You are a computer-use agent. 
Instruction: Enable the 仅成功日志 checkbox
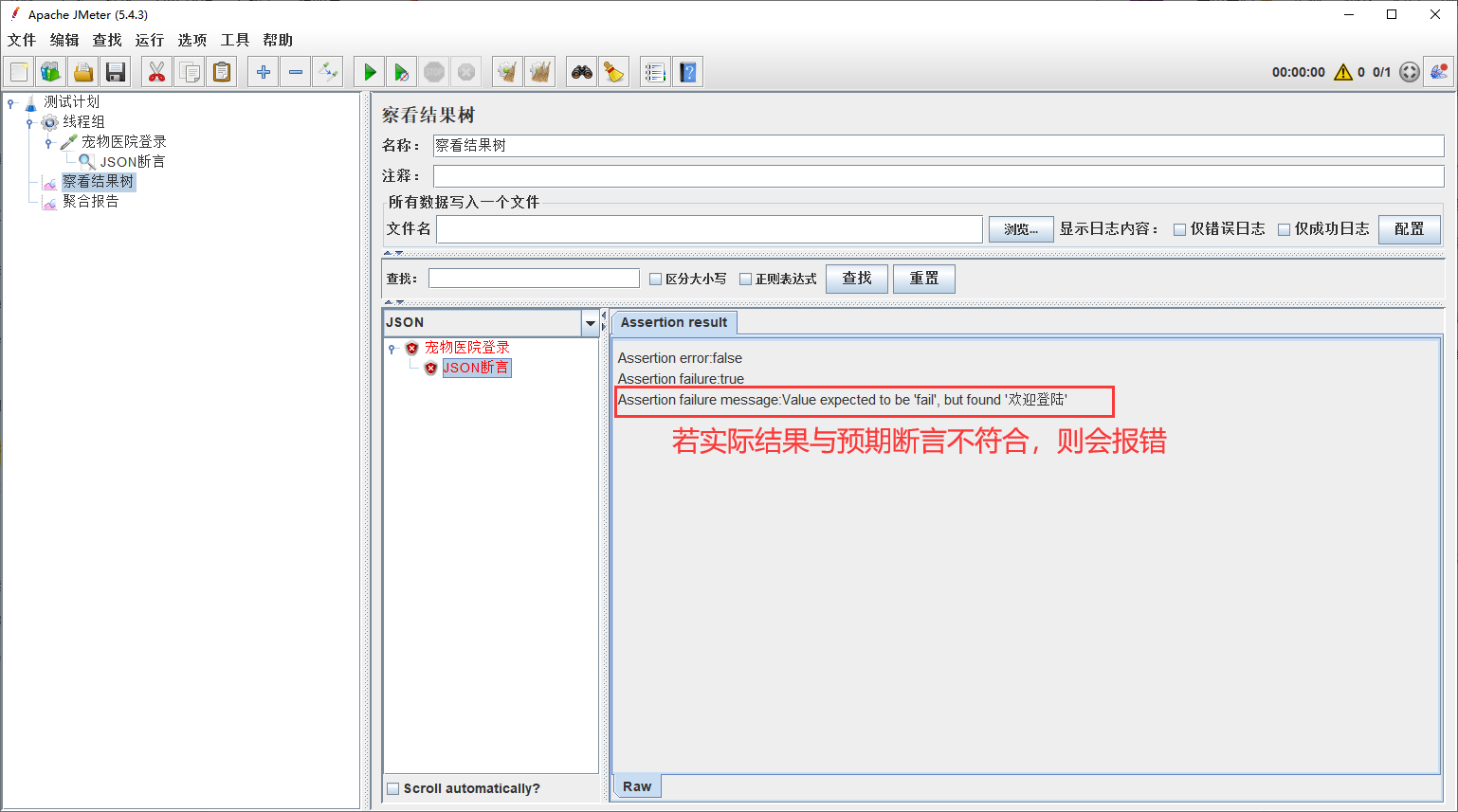[x=1285, y=229]
